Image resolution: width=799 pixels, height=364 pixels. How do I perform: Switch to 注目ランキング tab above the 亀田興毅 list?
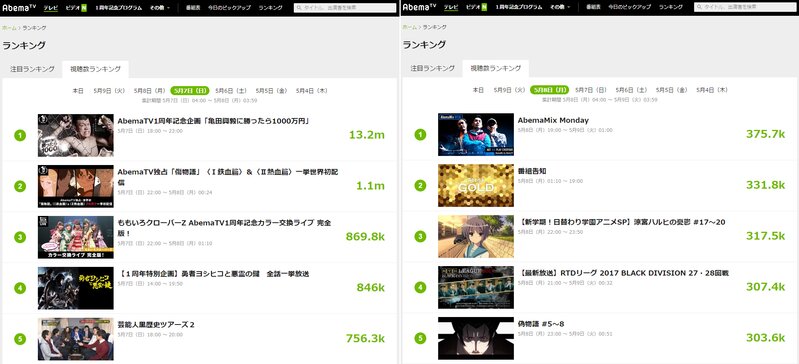[32, 69]
